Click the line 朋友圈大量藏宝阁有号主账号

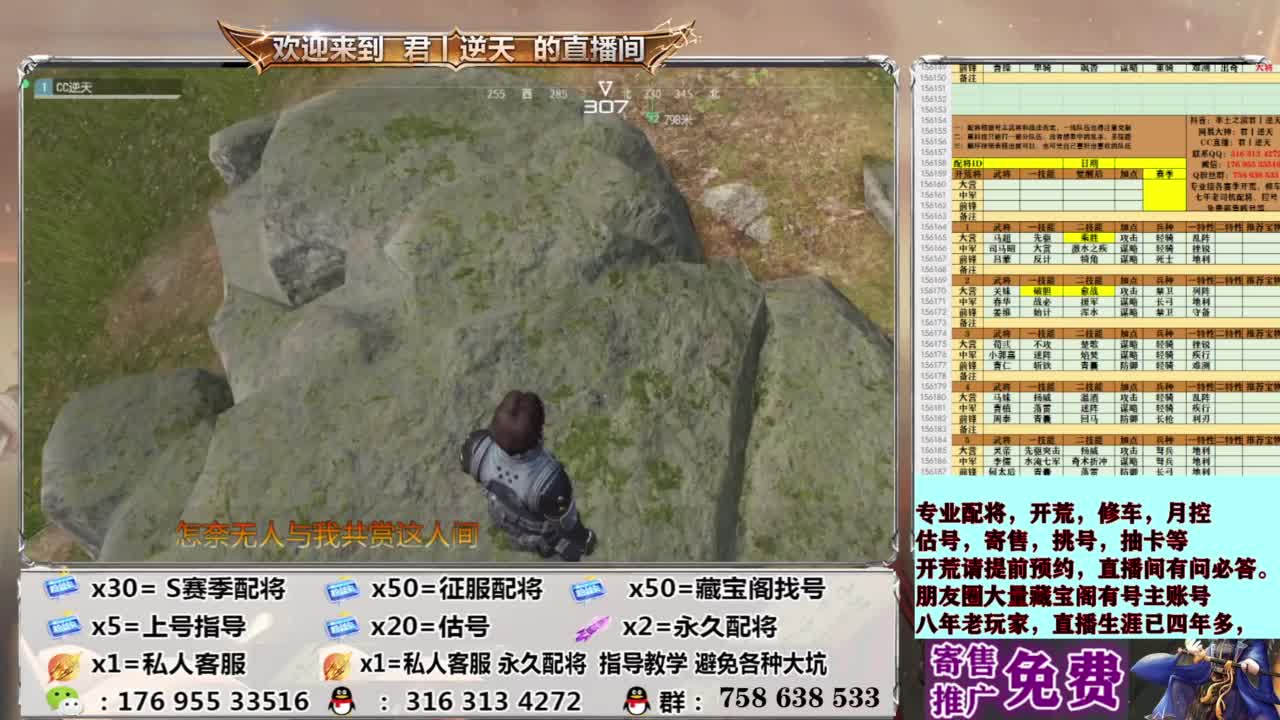pos(1064,596)
